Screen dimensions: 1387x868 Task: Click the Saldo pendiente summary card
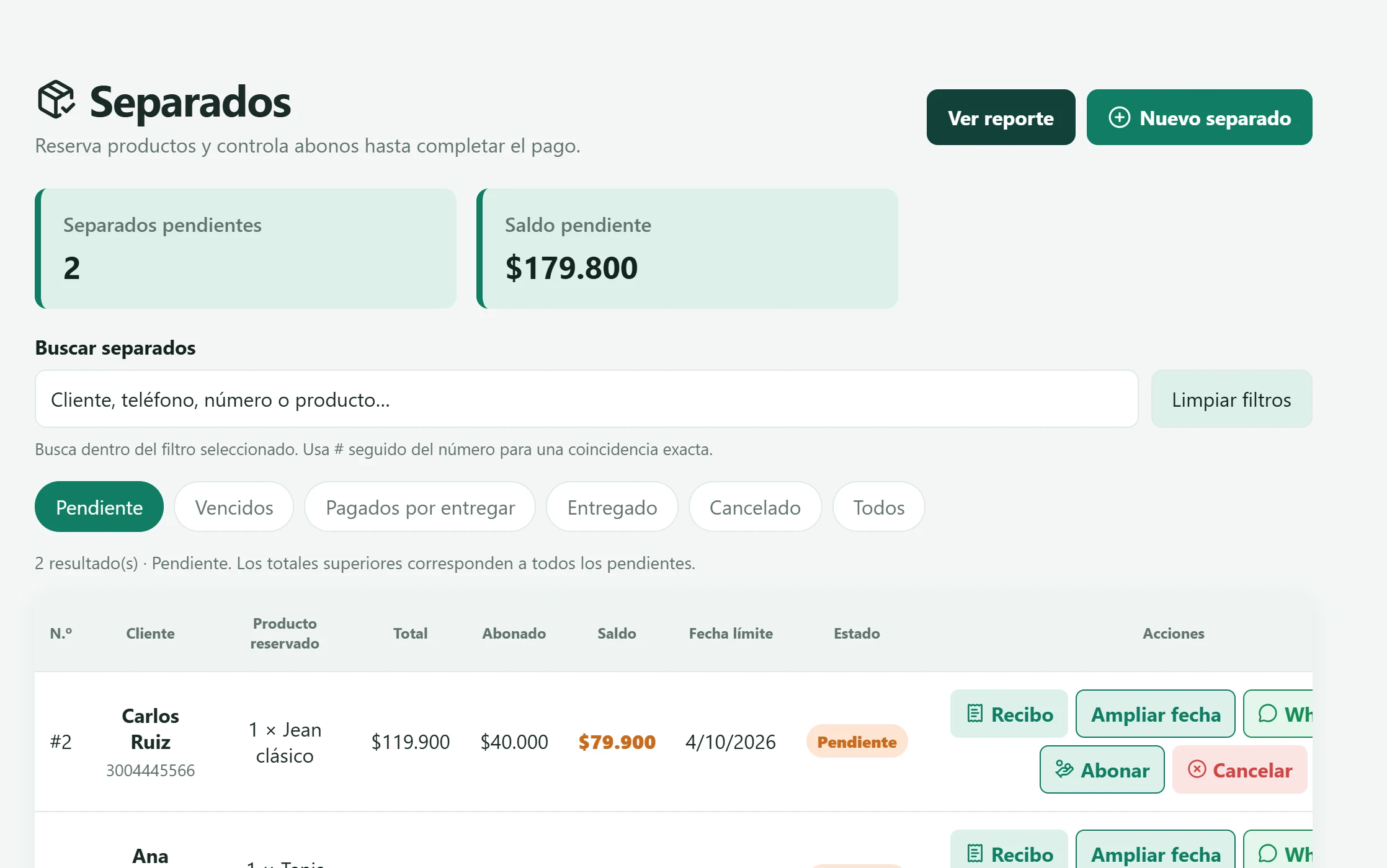click(x=687, y=249)
